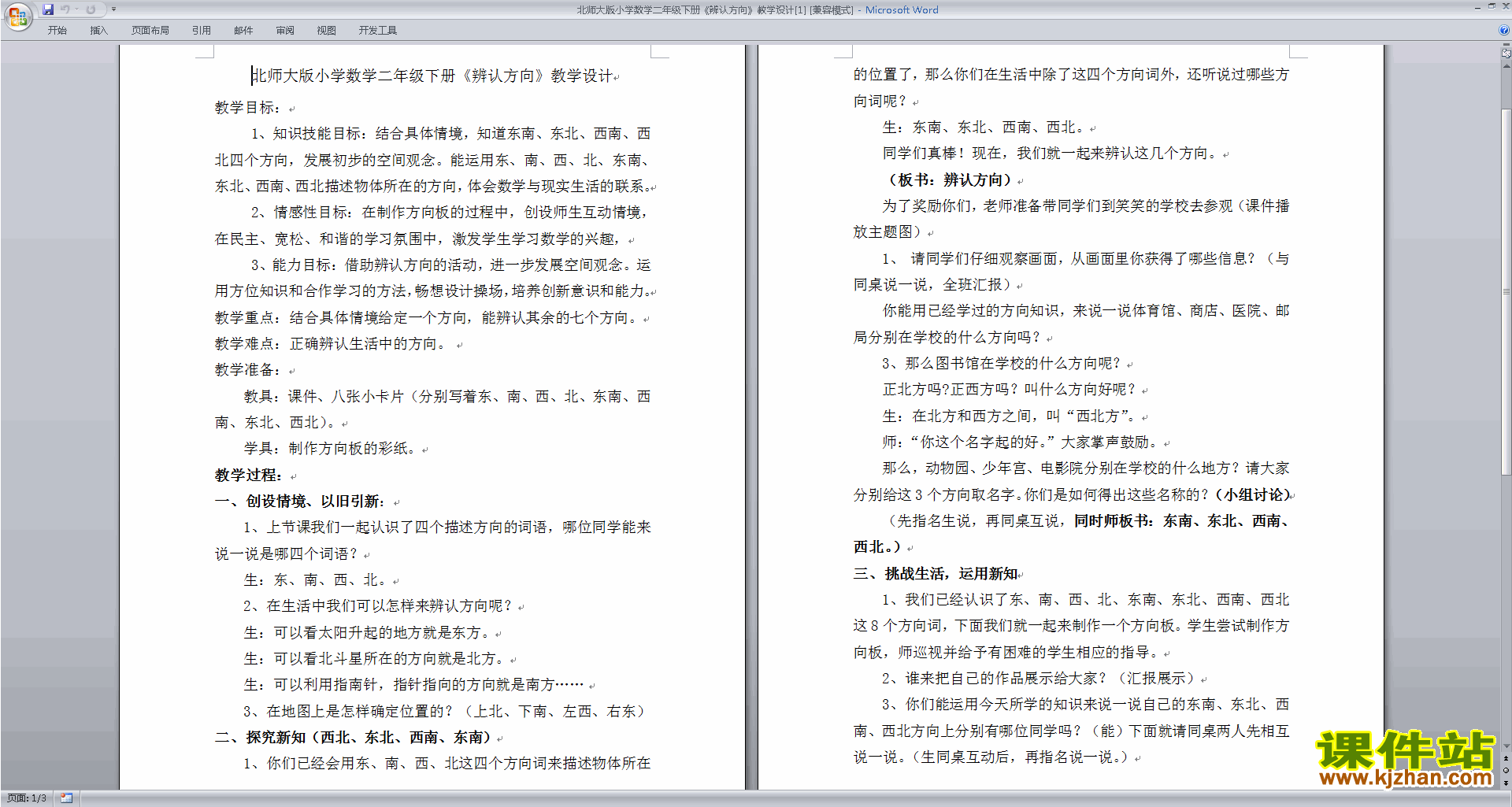Click the line 生:东南、东北、西南、西北。
The width and height of the screenshot is (1512, 807).
[x=983, y=128]
